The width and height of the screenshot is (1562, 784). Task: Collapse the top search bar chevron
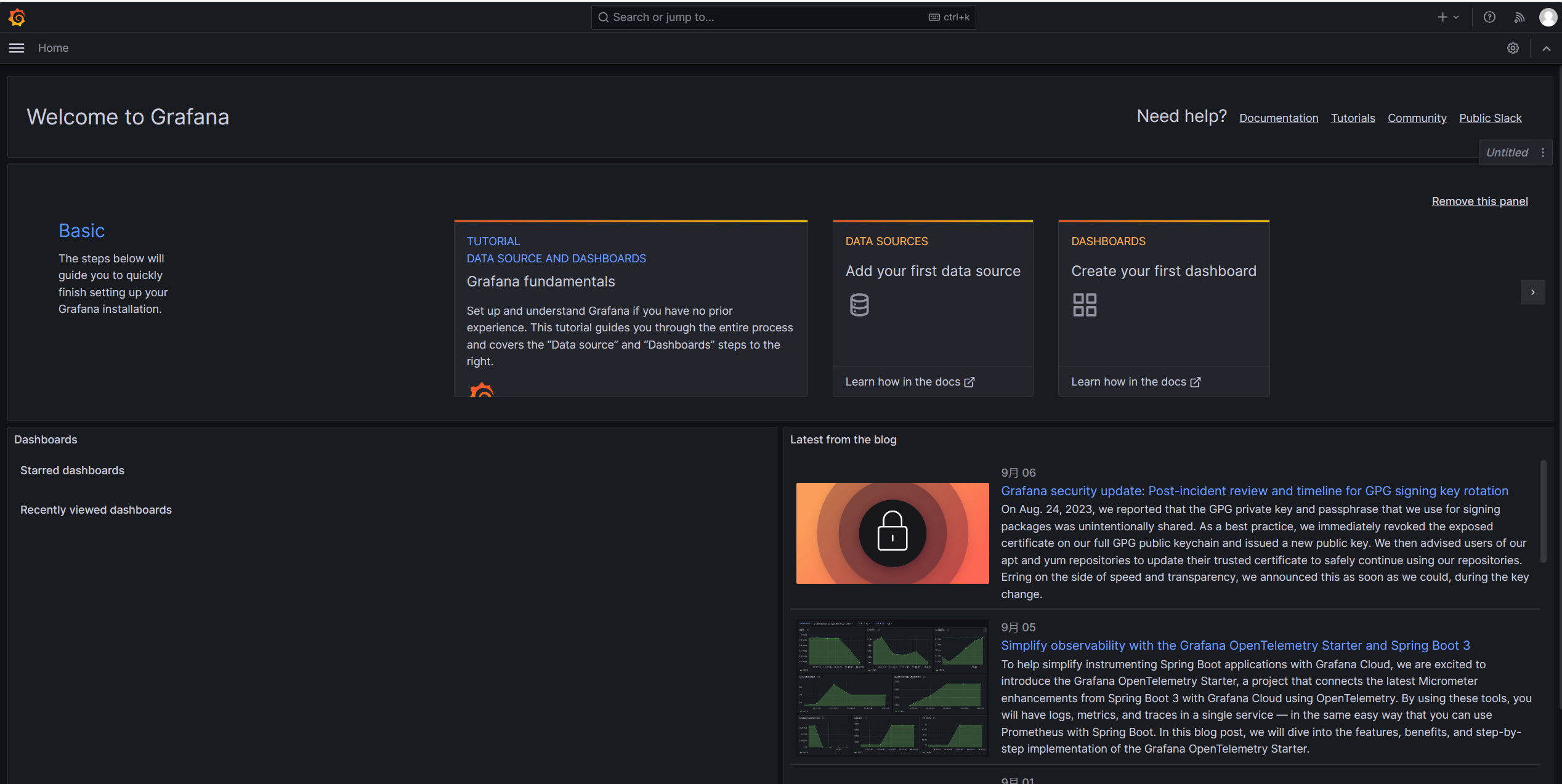point(1546,48)
